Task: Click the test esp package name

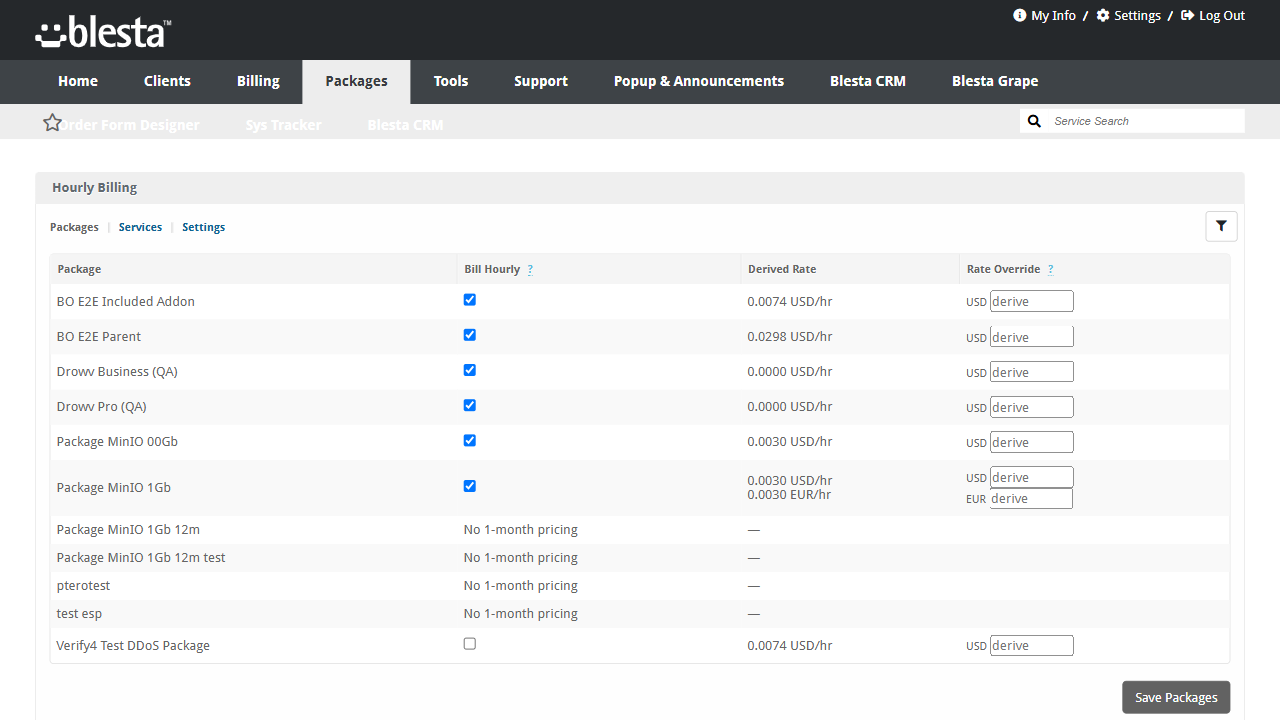Action: point(79,613)
